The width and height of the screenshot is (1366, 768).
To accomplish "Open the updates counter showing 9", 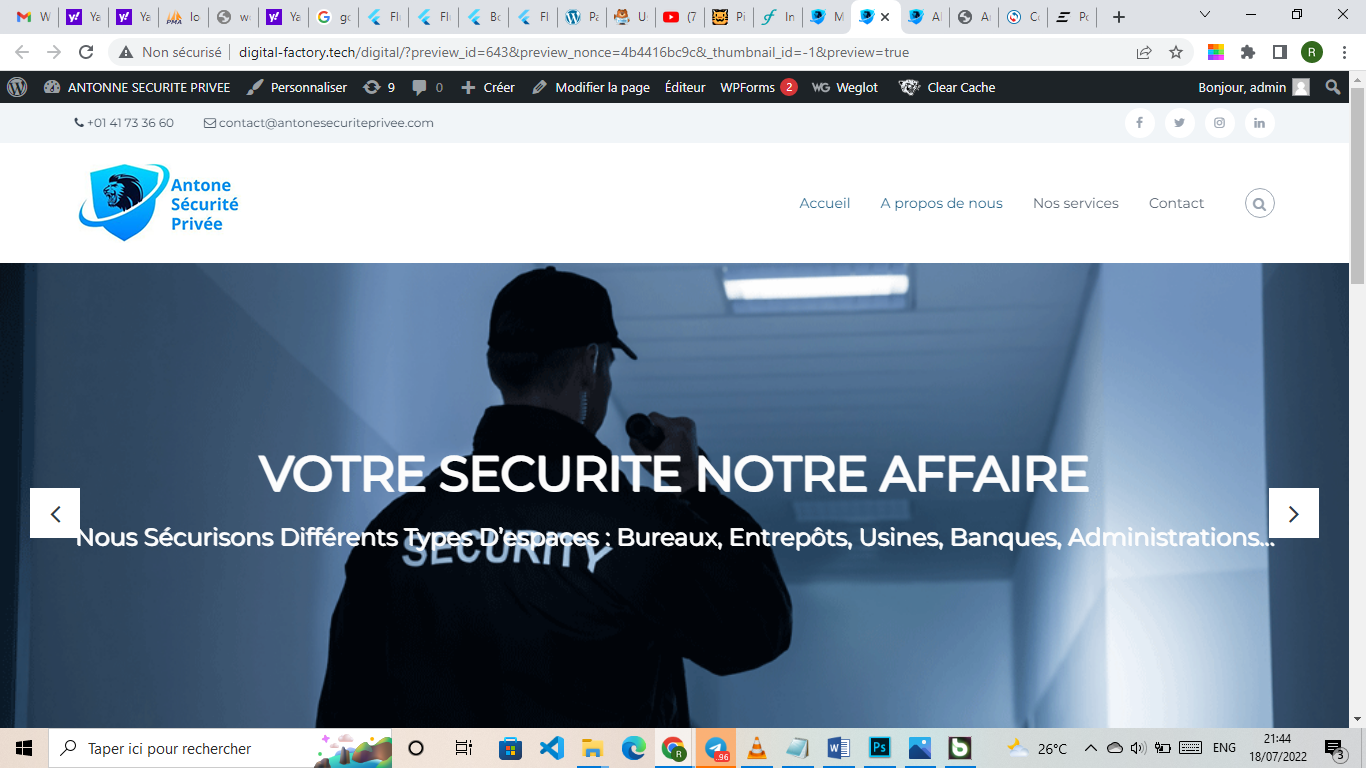I will [379, 87].
